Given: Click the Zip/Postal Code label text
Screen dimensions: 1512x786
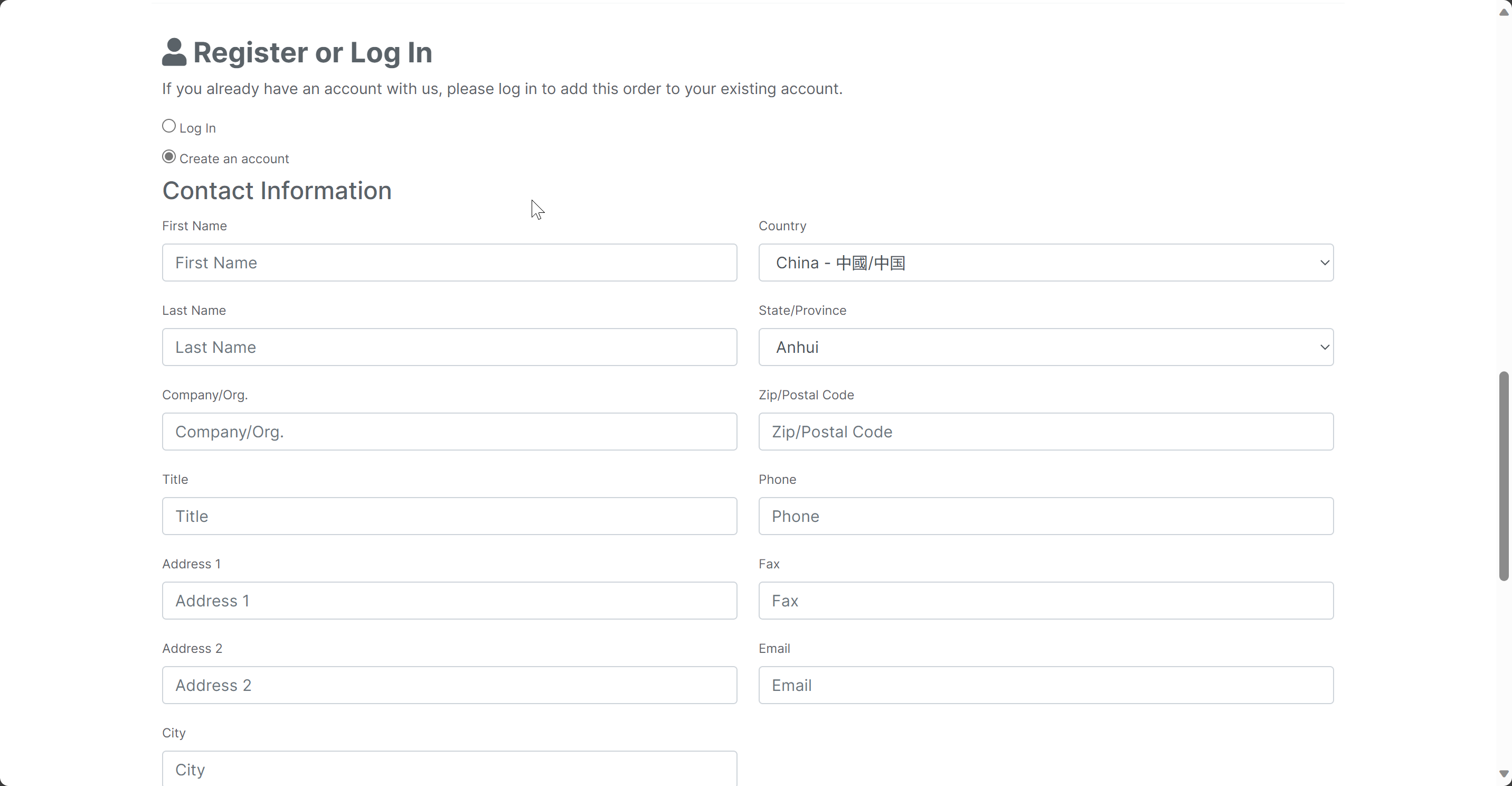Looking at the screenshot, I should (806, 395).
